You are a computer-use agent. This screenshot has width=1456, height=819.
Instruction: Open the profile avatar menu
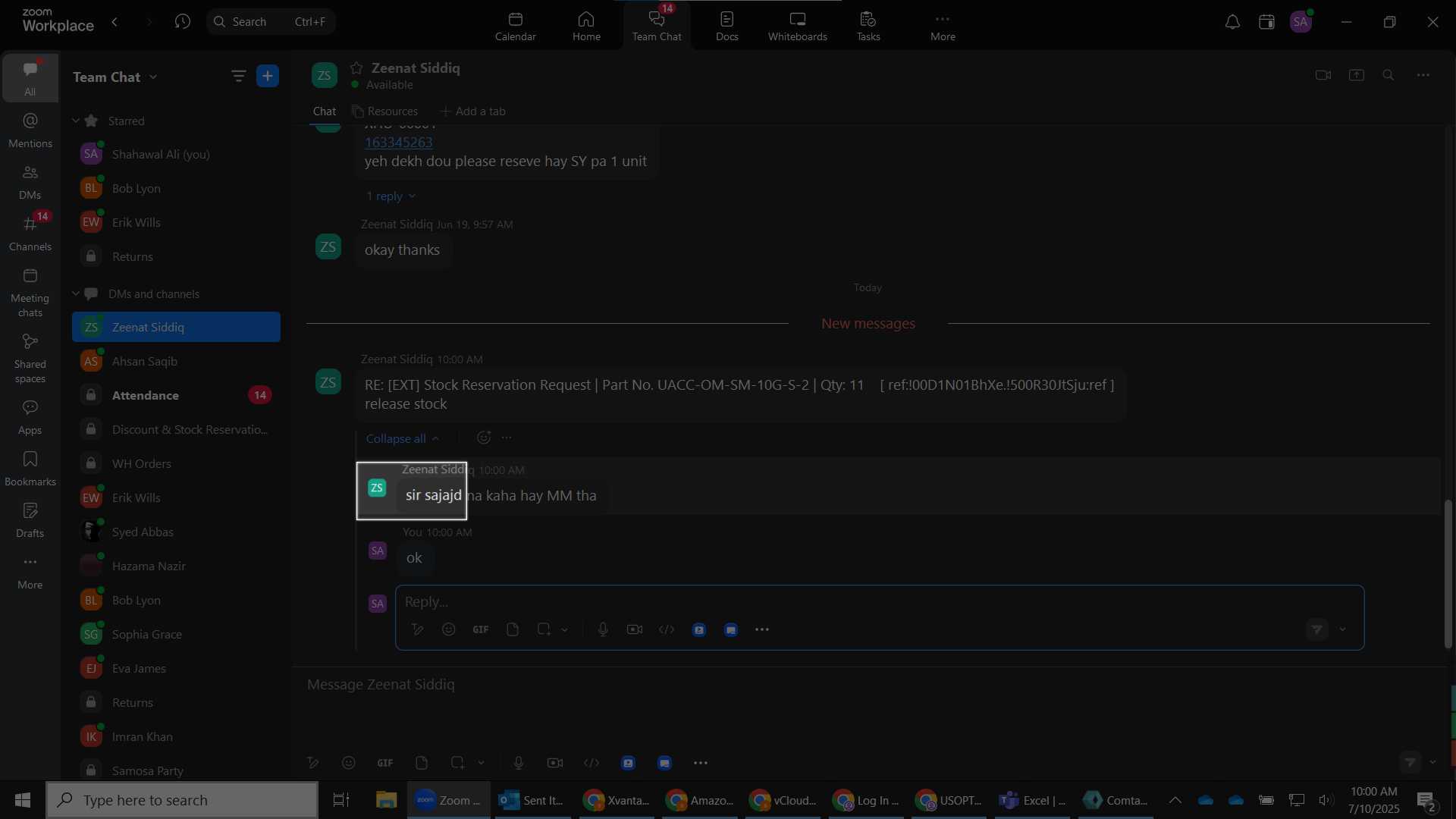tap(1301, 22)
